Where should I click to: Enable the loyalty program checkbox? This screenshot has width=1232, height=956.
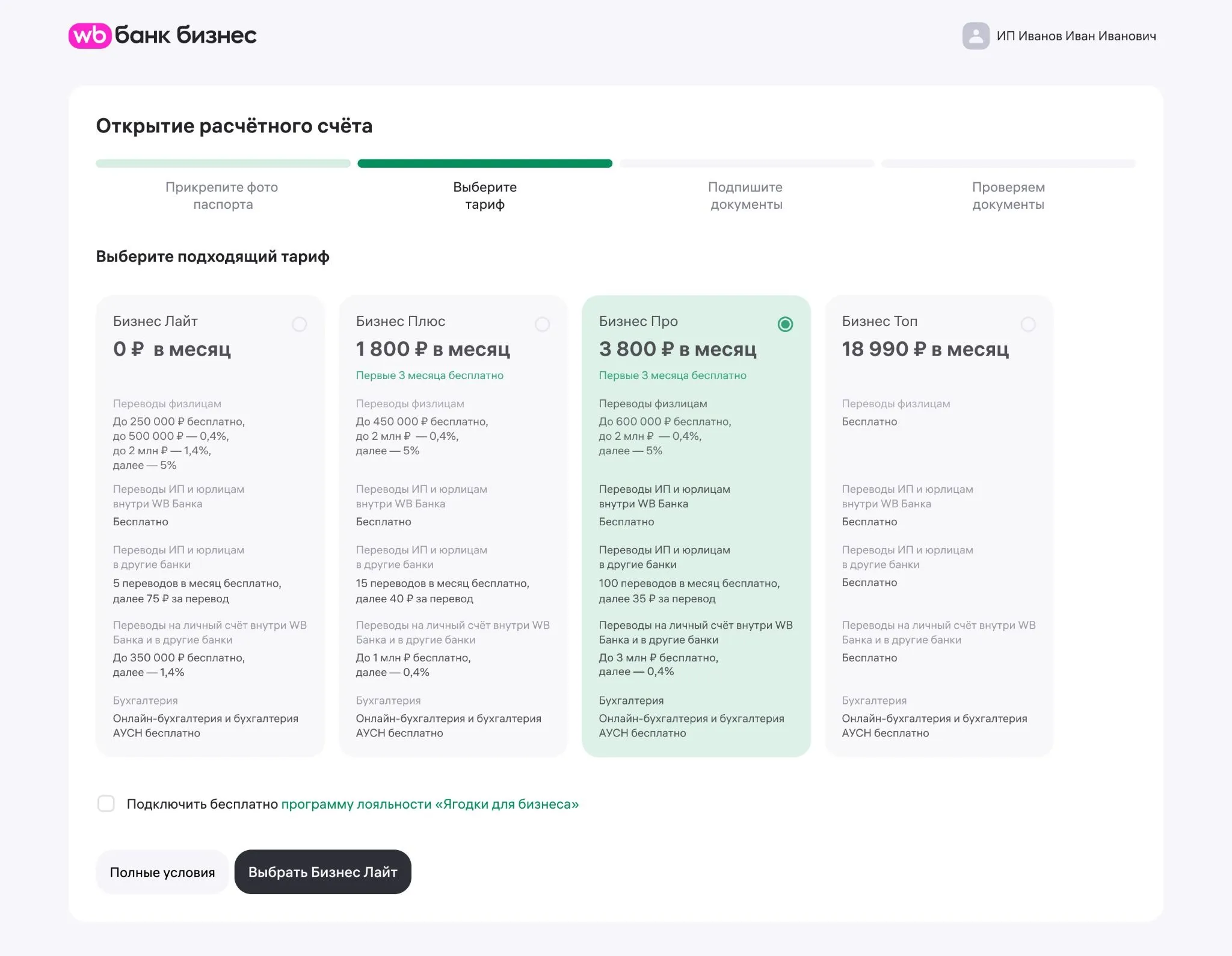[106, 803]
